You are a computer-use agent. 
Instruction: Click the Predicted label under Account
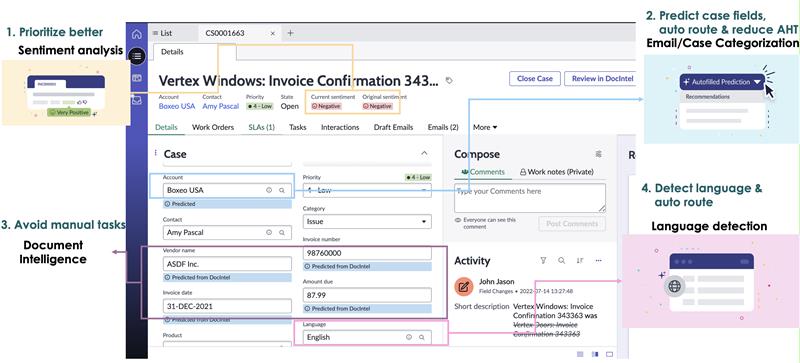[x=227, y=204]
